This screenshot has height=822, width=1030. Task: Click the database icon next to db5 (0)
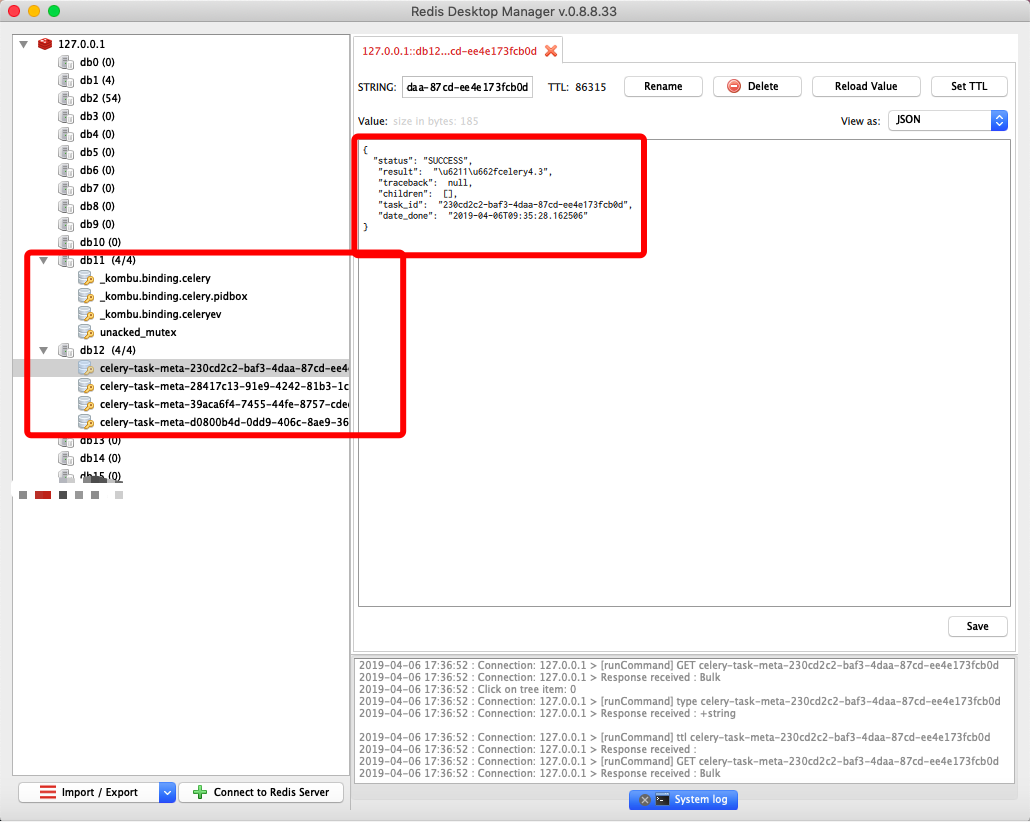(x=66, y=152)
